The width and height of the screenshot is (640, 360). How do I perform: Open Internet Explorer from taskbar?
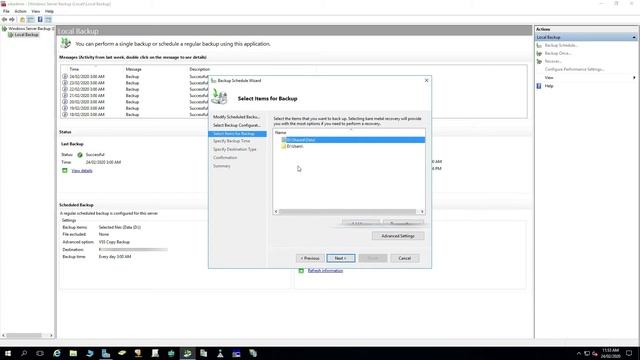(x=57, y=353)
